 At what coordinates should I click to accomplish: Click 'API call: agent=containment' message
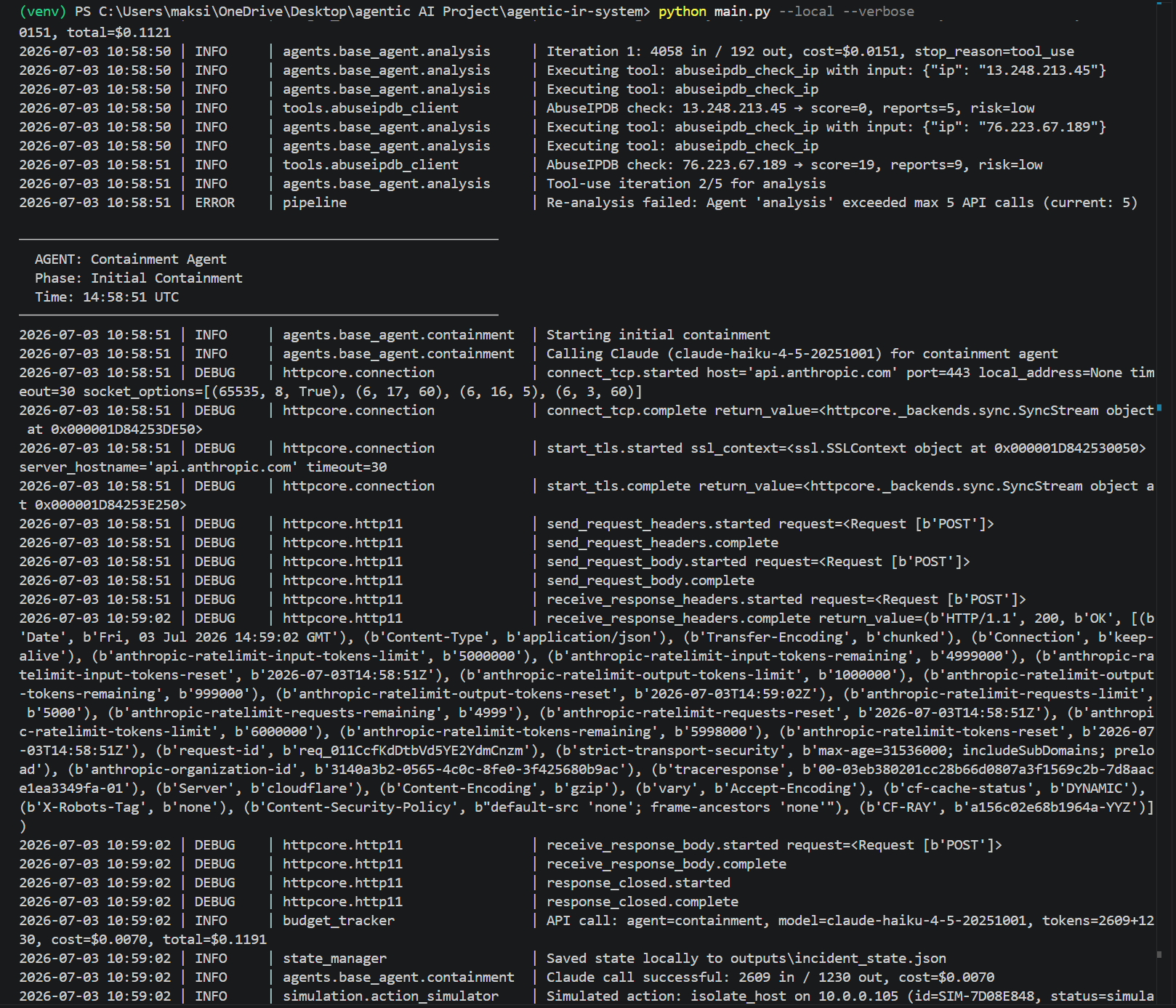coord(850,920)
